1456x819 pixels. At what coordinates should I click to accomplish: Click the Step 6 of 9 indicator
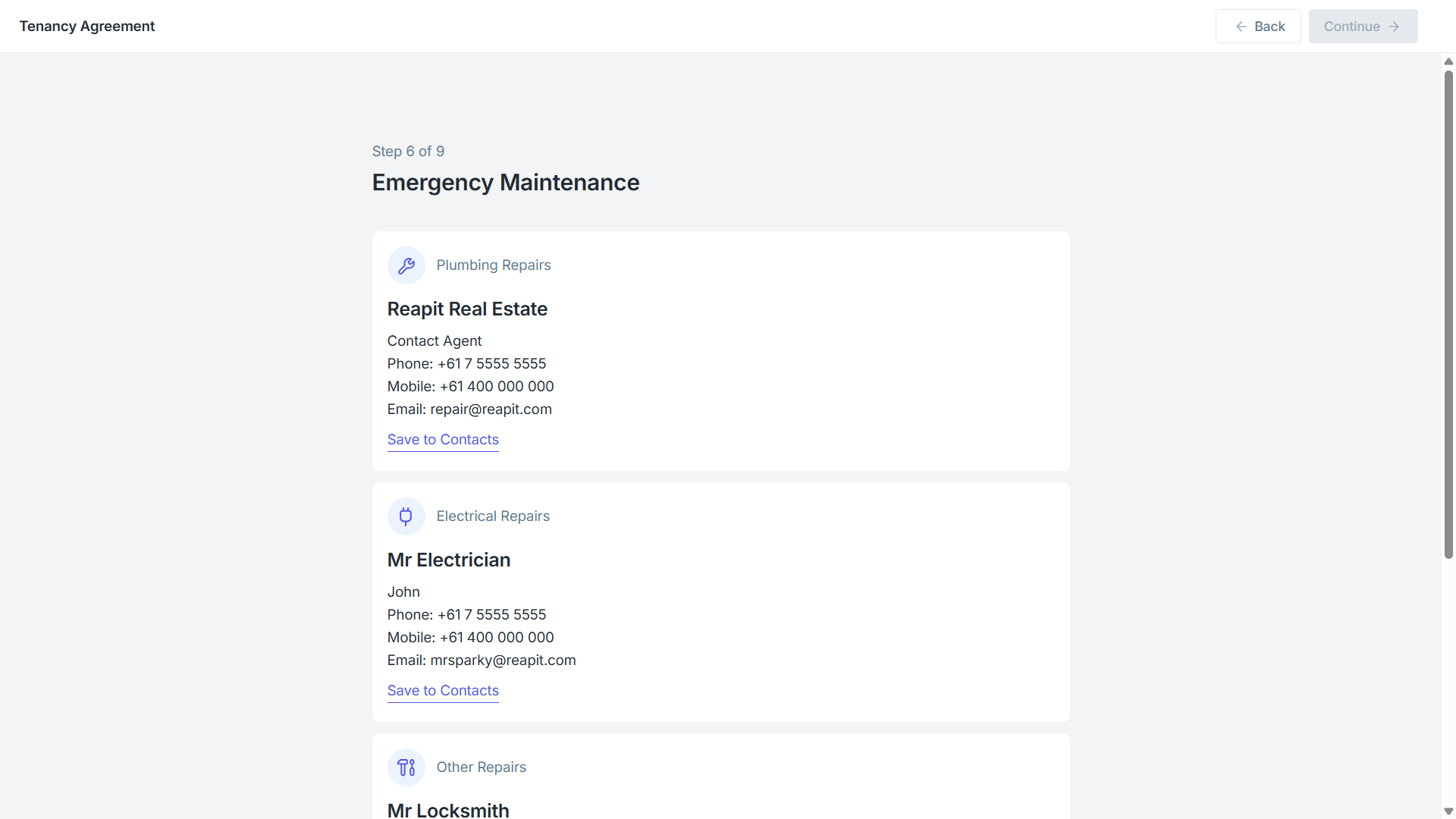point(408,152)
